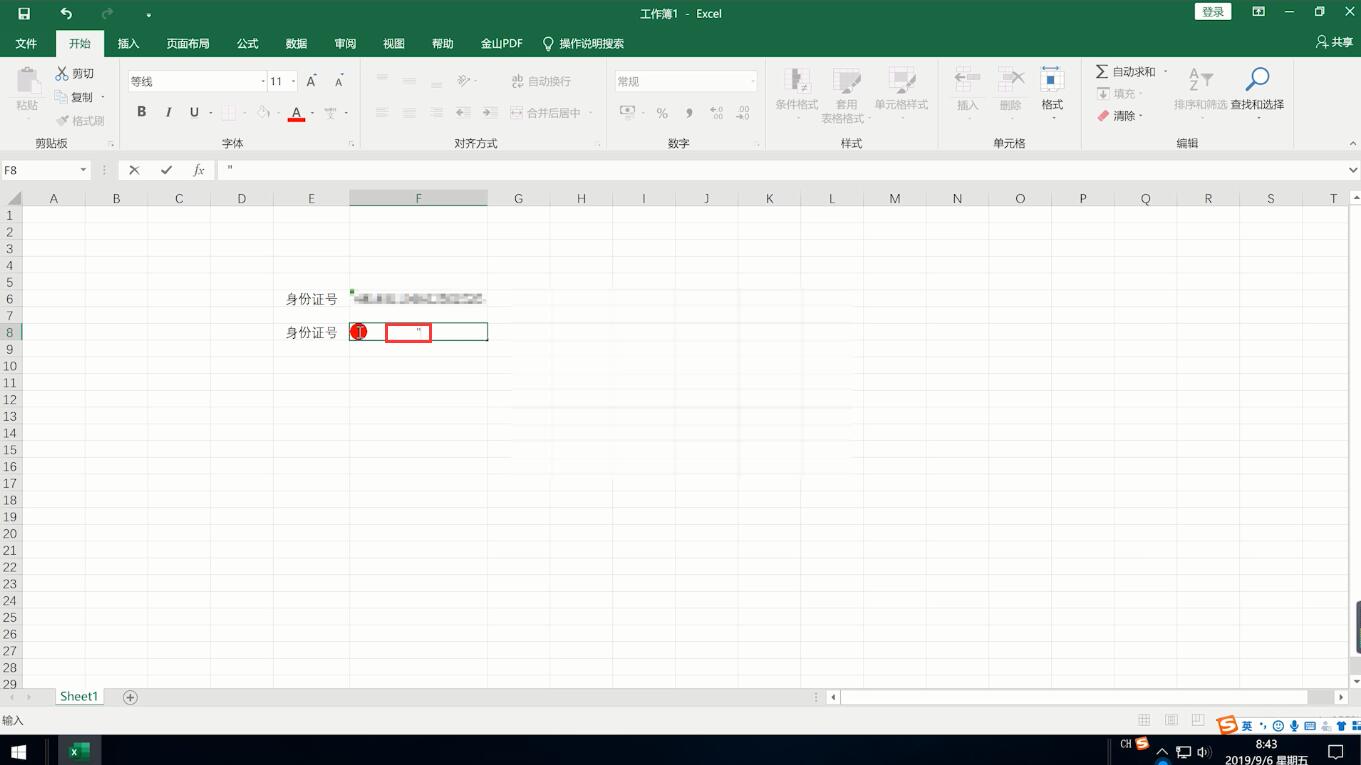Screen dimensions: 1361x765
Task: Cancel the formula bar entry (X)
Action: pos(134,170)
